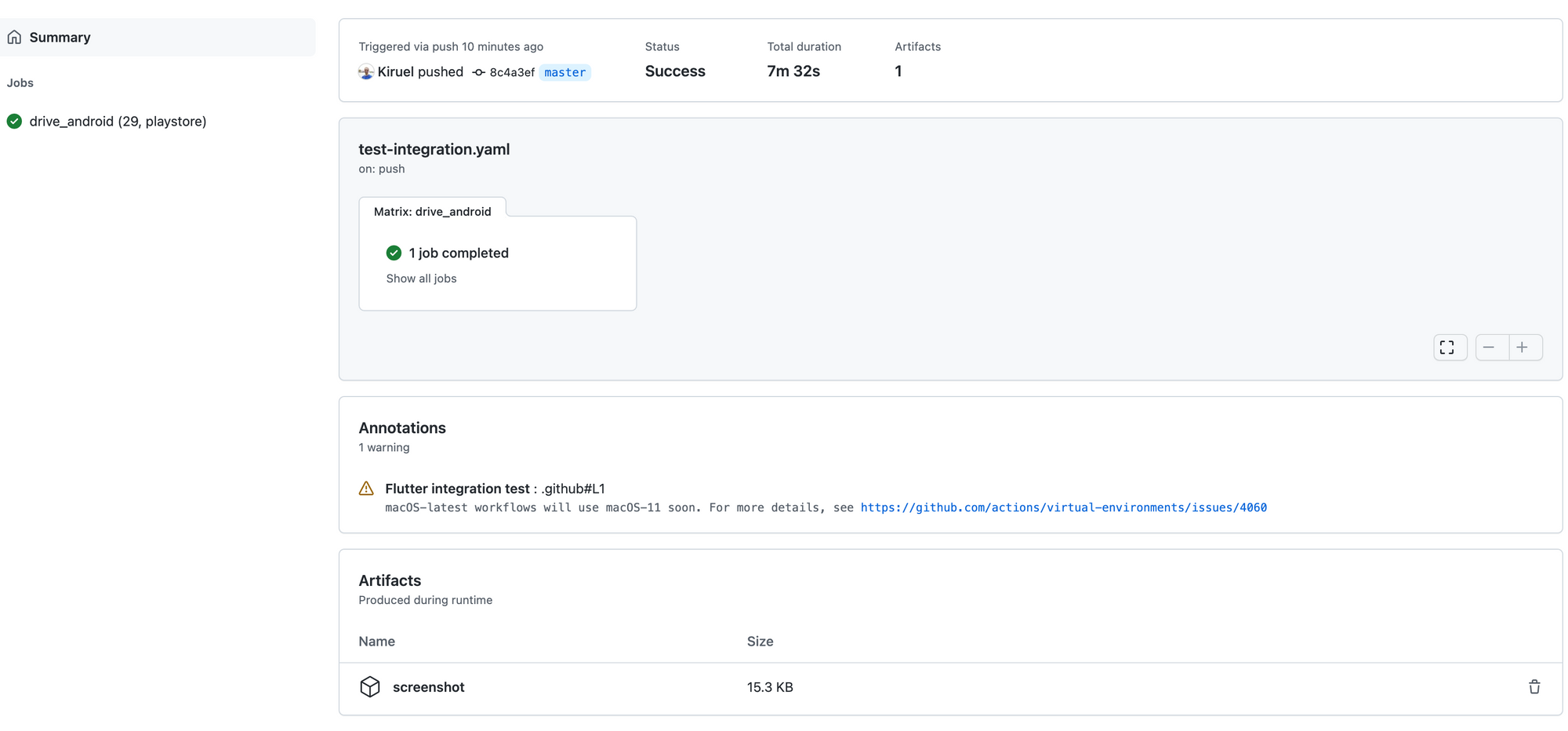Click the Artifacts count 1
The height and width of the screenshot is (731, 1568).
pos(898,71)
